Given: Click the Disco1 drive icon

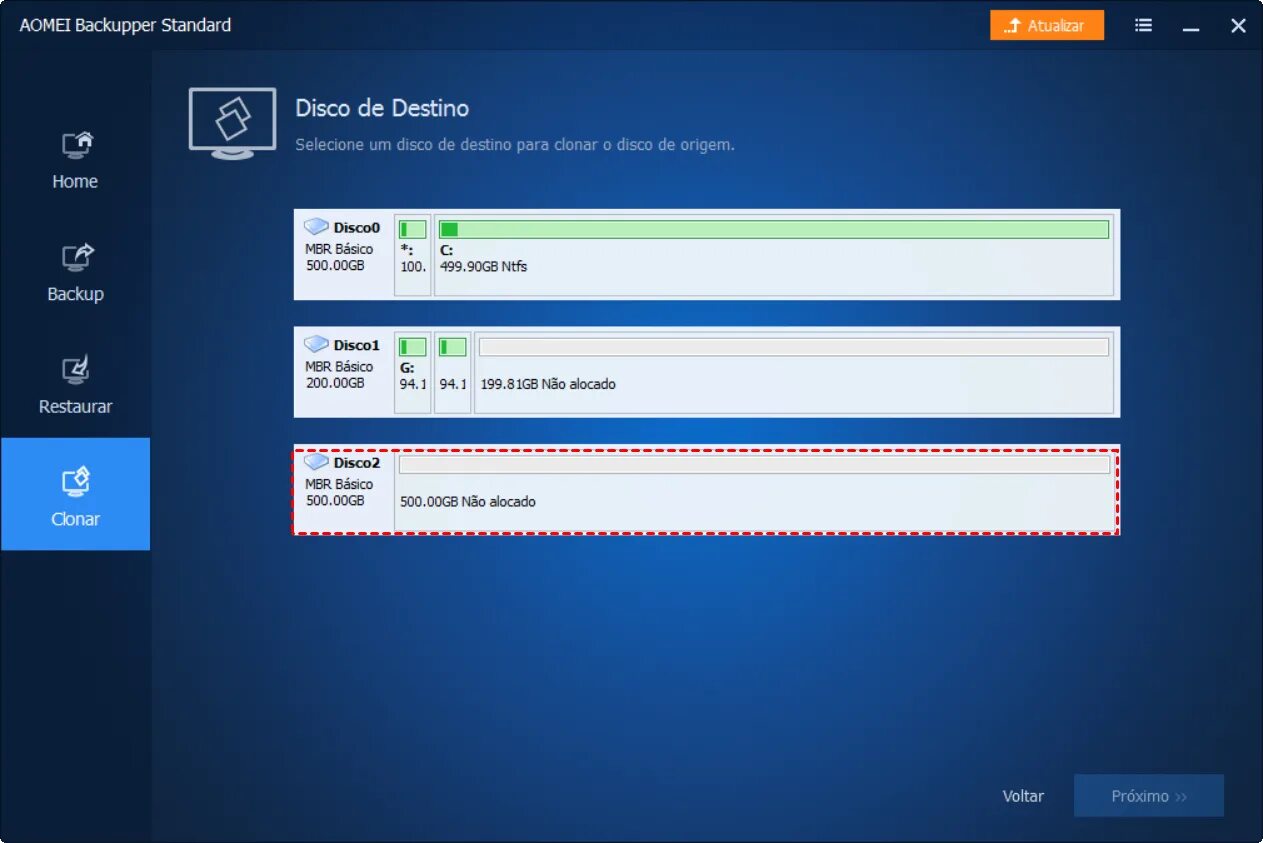Looking at the screenshot, I should tap(316, 344).
